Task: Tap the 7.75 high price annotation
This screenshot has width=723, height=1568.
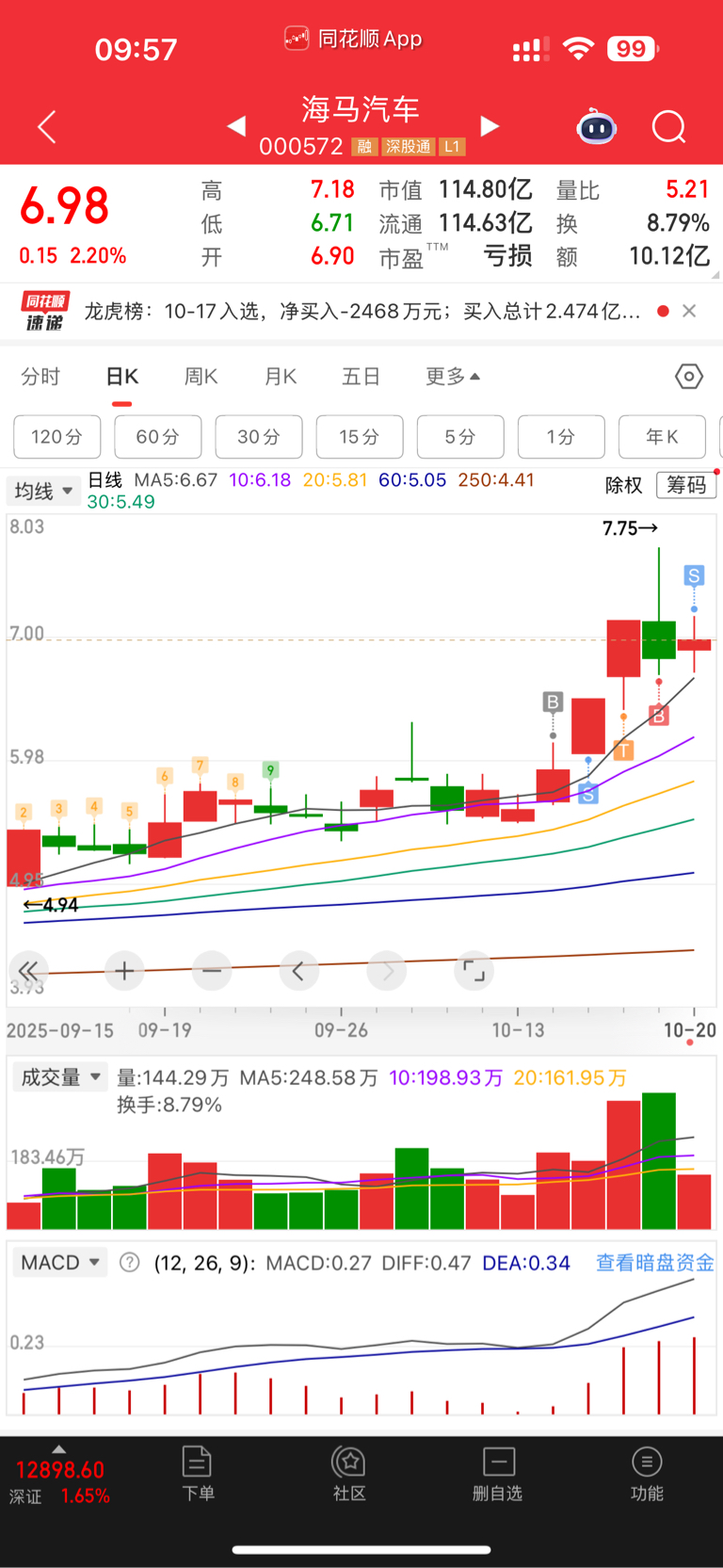Action: (630, 528)
